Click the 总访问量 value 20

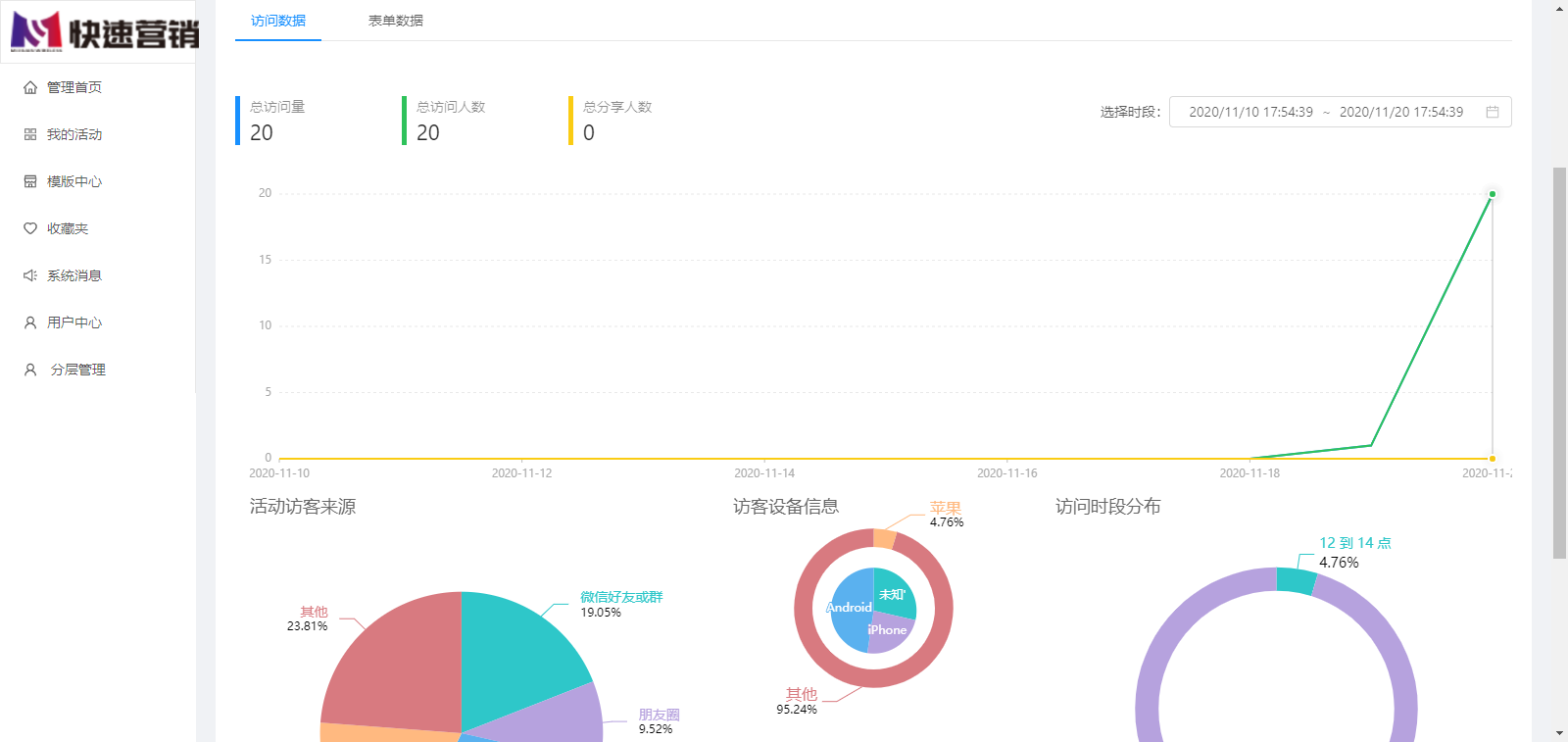262,133
